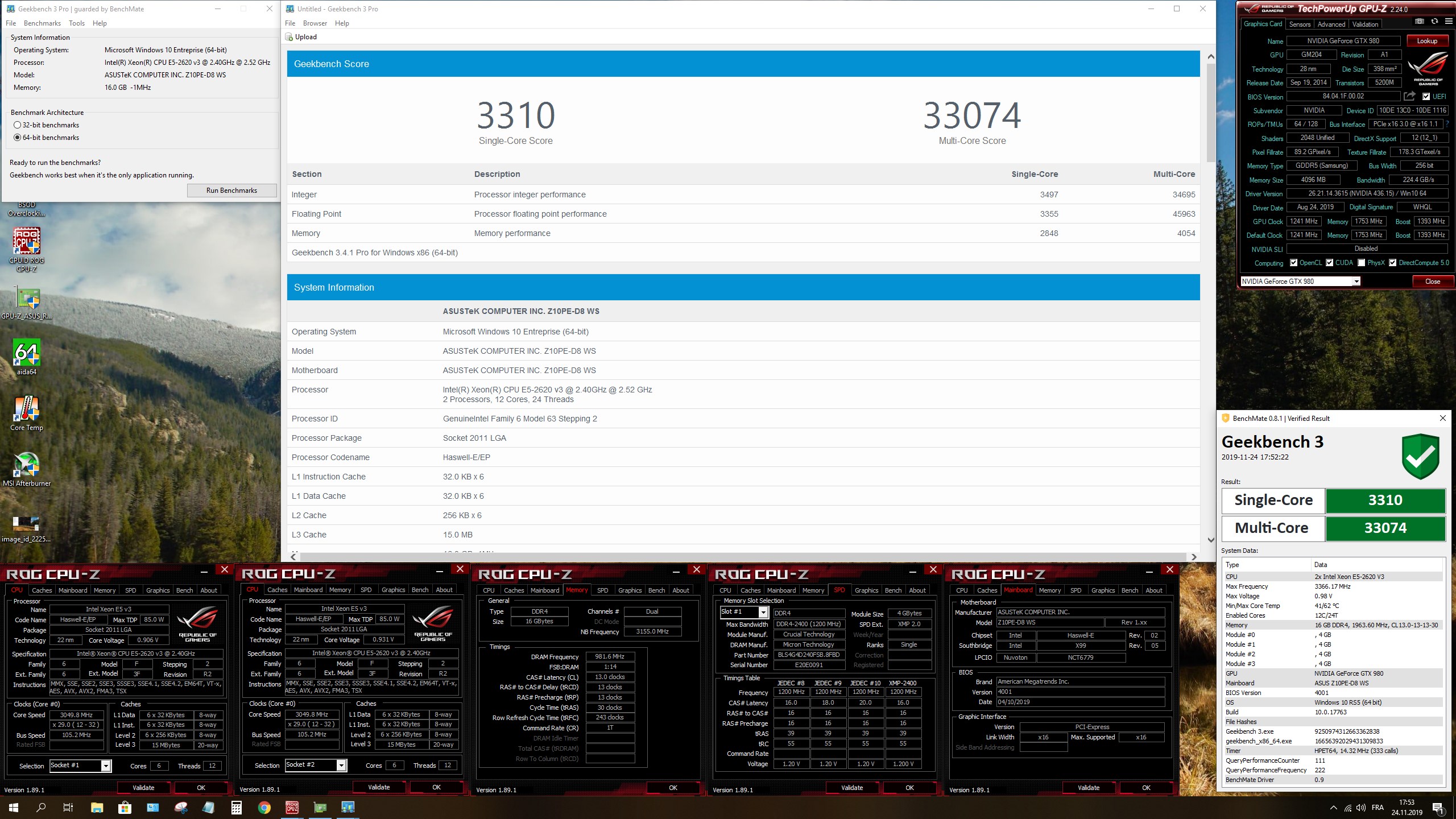Open GPU-Z ASUS ROG desktop shortcut

(27, 303)
